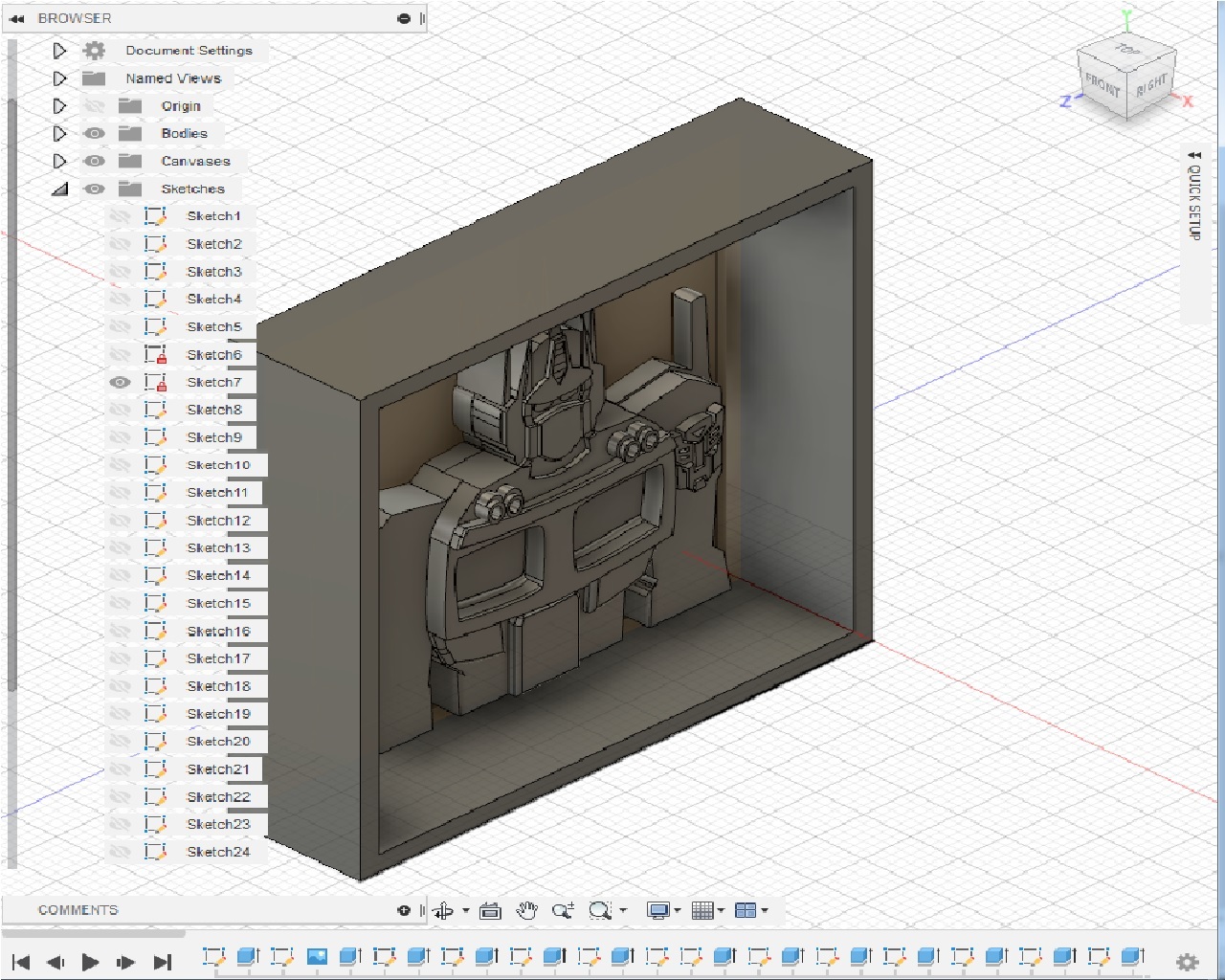The height and width of the screenshot is (980, 1225).
Task: Click the Sketch6 locked sketch icon
Action: 155,354
